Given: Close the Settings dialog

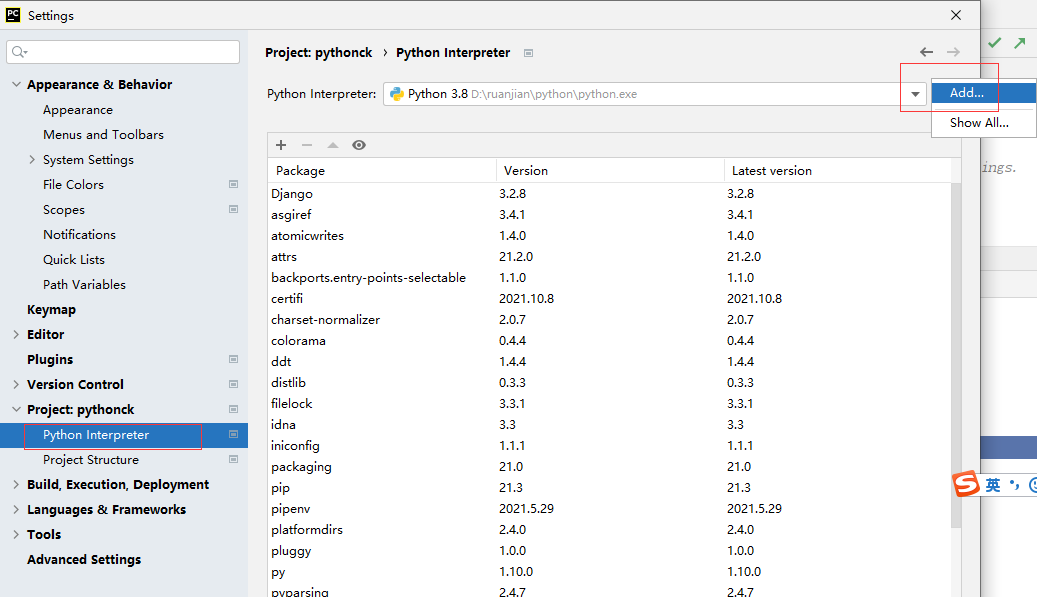Looking at the screenshot, I should pos(956,15).
